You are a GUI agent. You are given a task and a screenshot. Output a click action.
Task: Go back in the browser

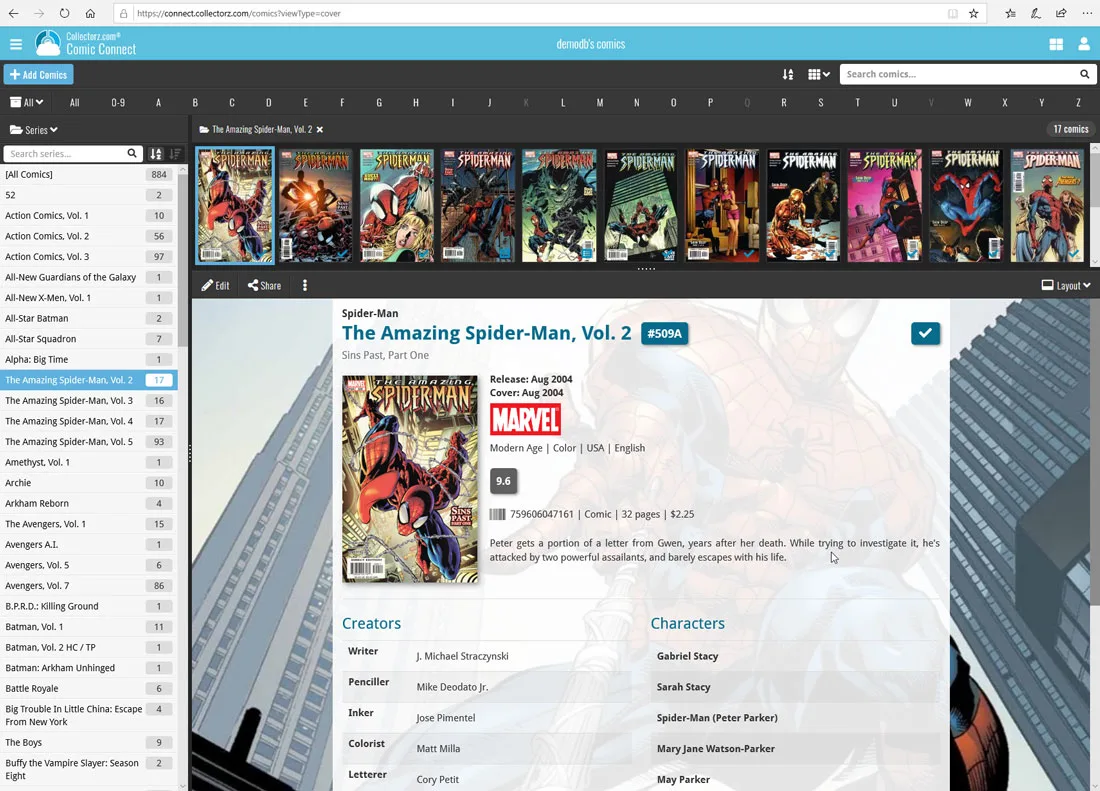pos(13,13)
